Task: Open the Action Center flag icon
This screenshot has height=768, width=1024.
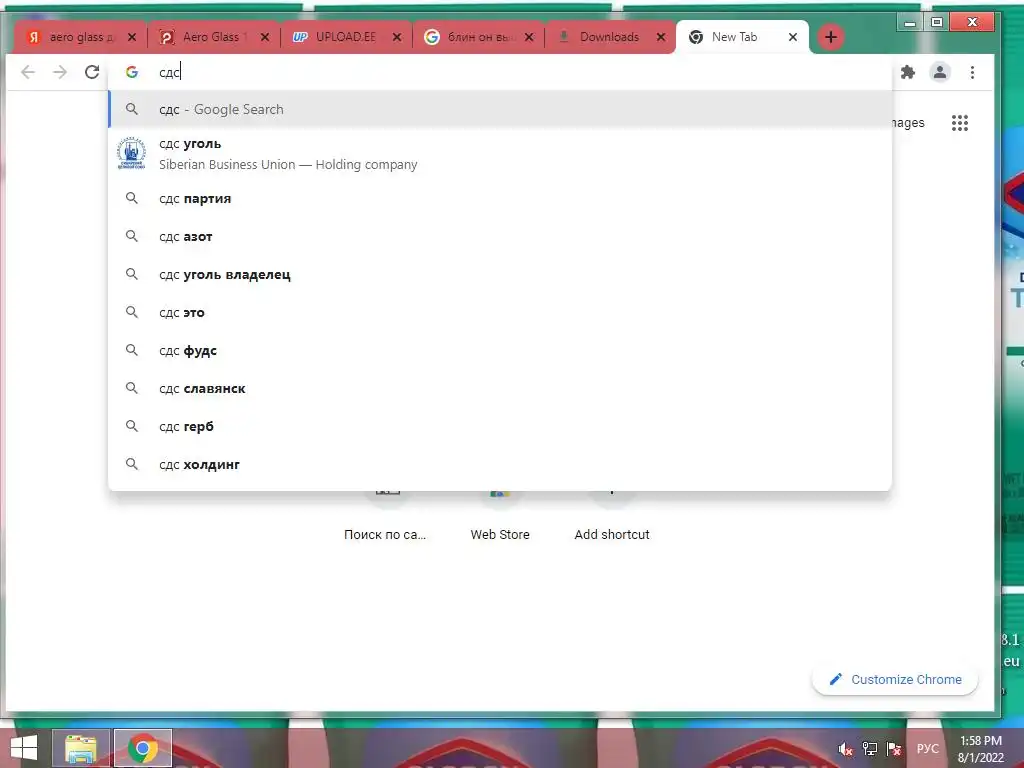Action: click(x=894, y=749)
